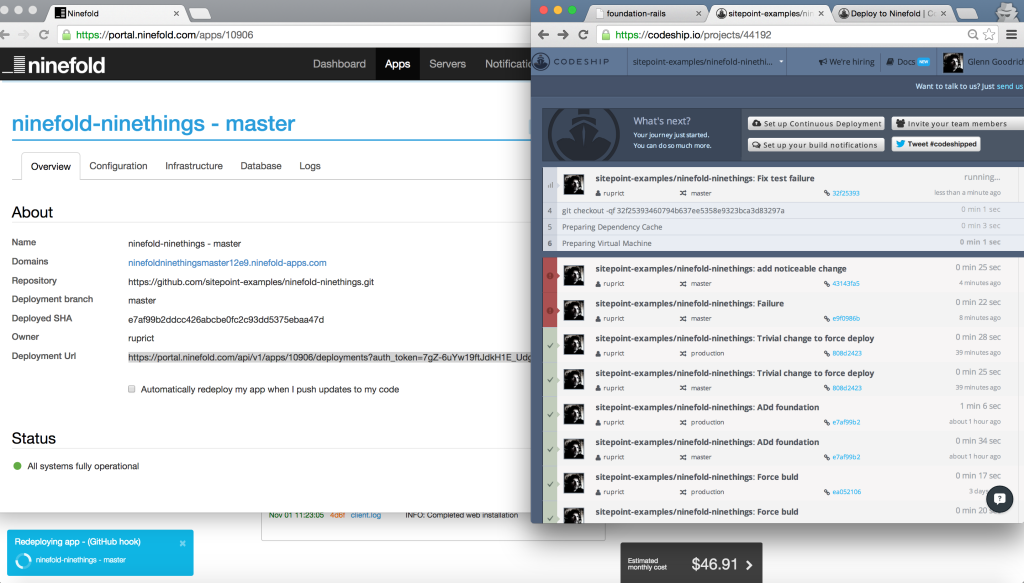
Task: Open the zoom magnifier in the Codeship address bar
Action: (x=972, y=35)
